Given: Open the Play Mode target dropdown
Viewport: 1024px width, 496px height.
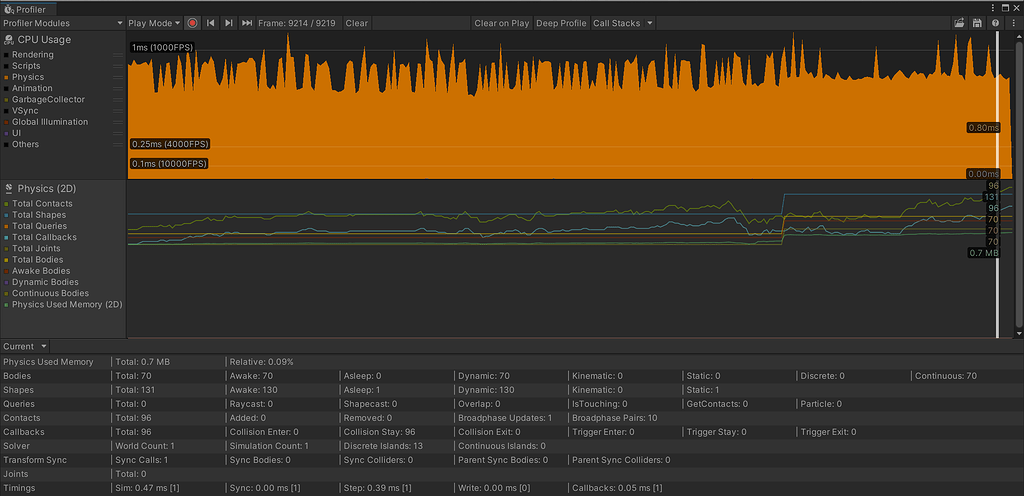Looking at the screenshot, I should (154, 23).
